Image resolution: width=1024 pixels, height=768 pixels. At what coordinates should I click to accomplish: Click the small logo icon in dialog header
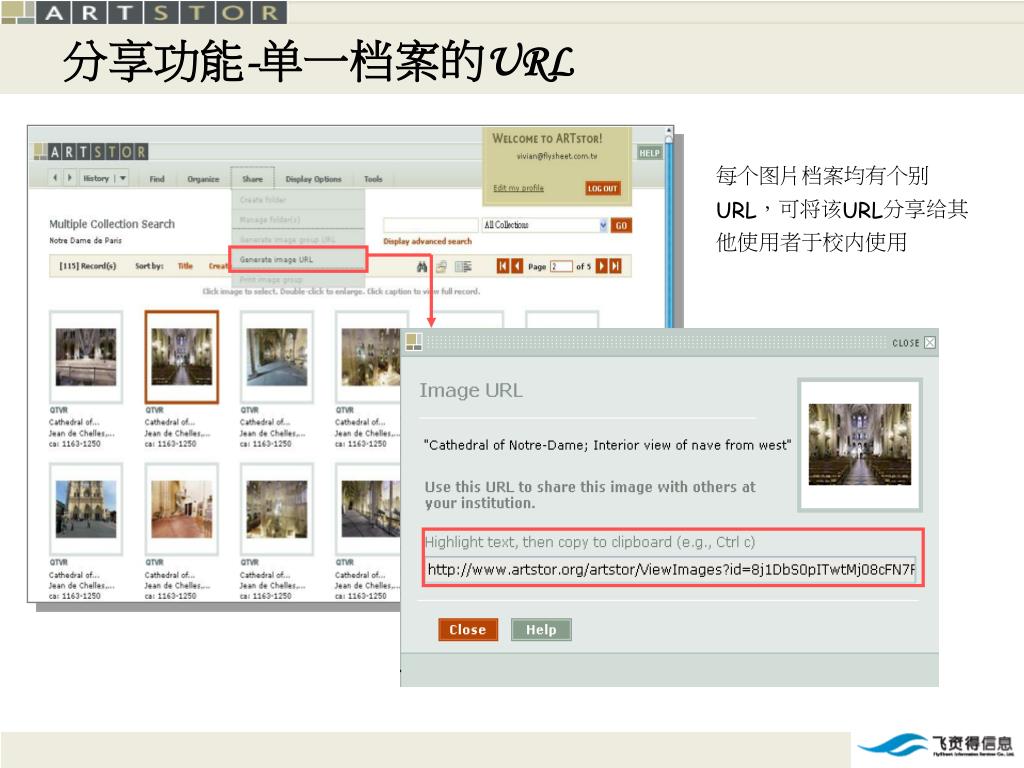point(414,342)
